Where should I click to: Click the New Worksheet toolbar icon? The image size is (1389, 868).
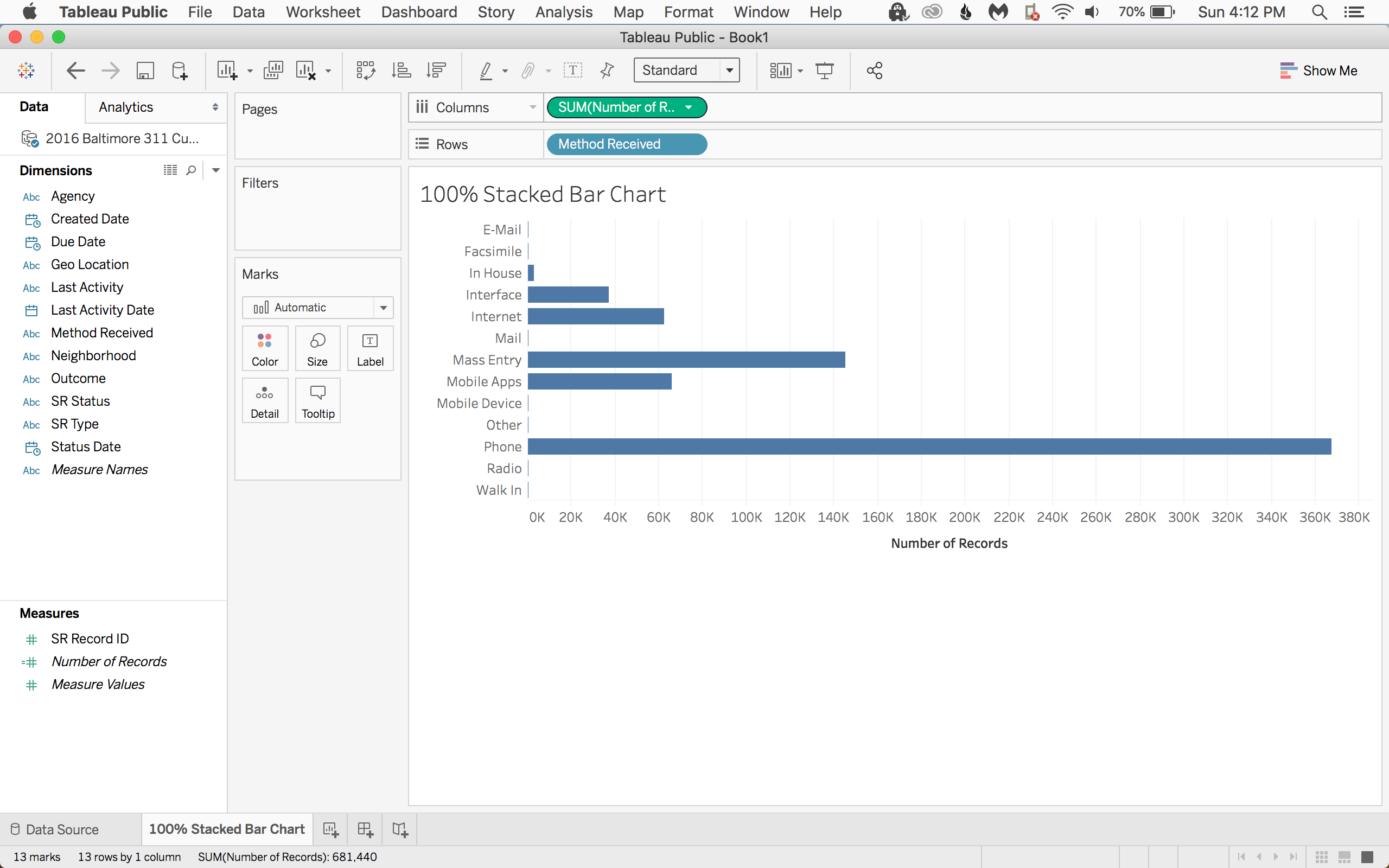pyautogui.click(x=227, y=71)
